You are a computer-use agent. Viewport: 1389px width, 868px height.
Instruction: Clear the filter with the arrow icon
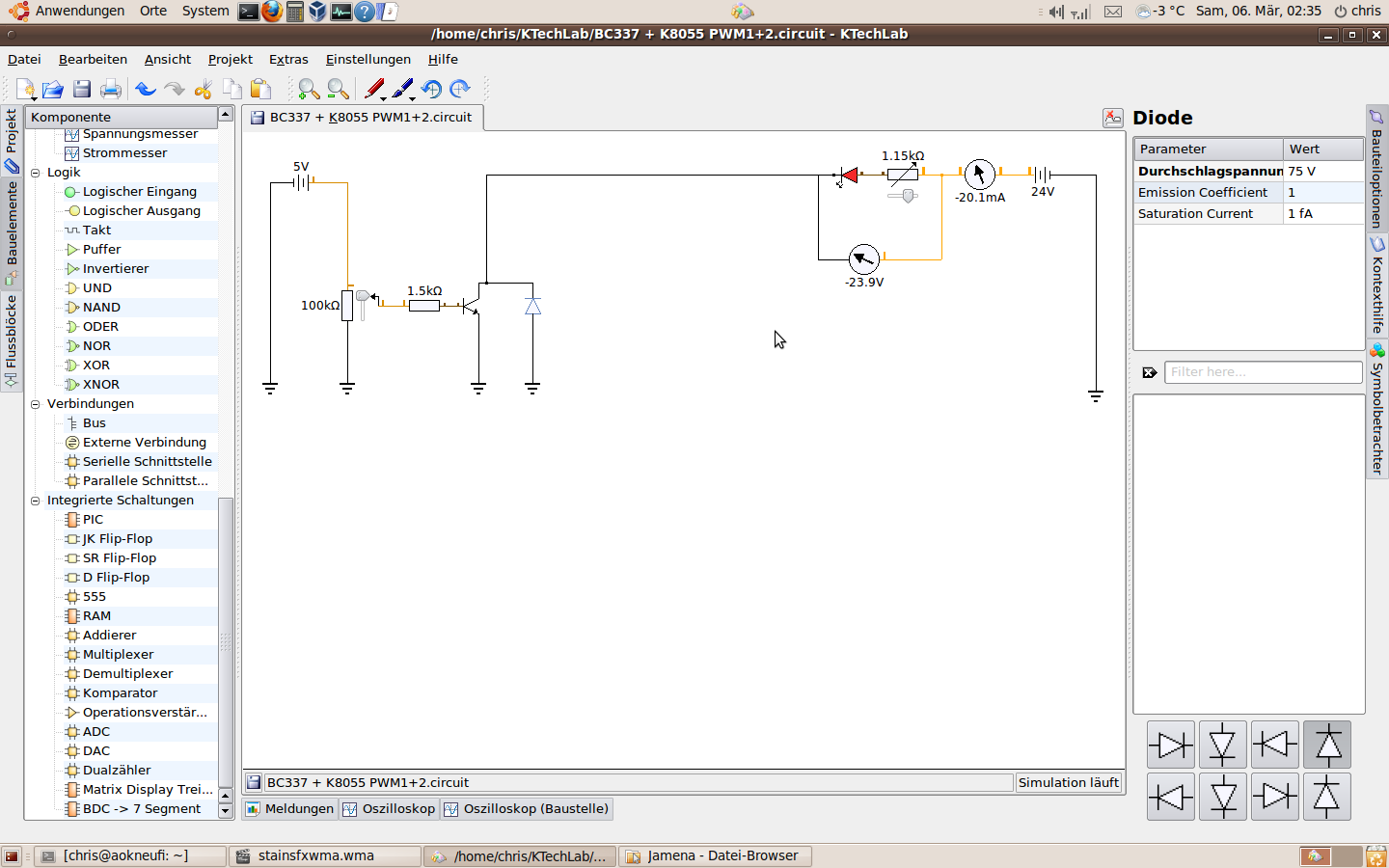pos(1150,372)
